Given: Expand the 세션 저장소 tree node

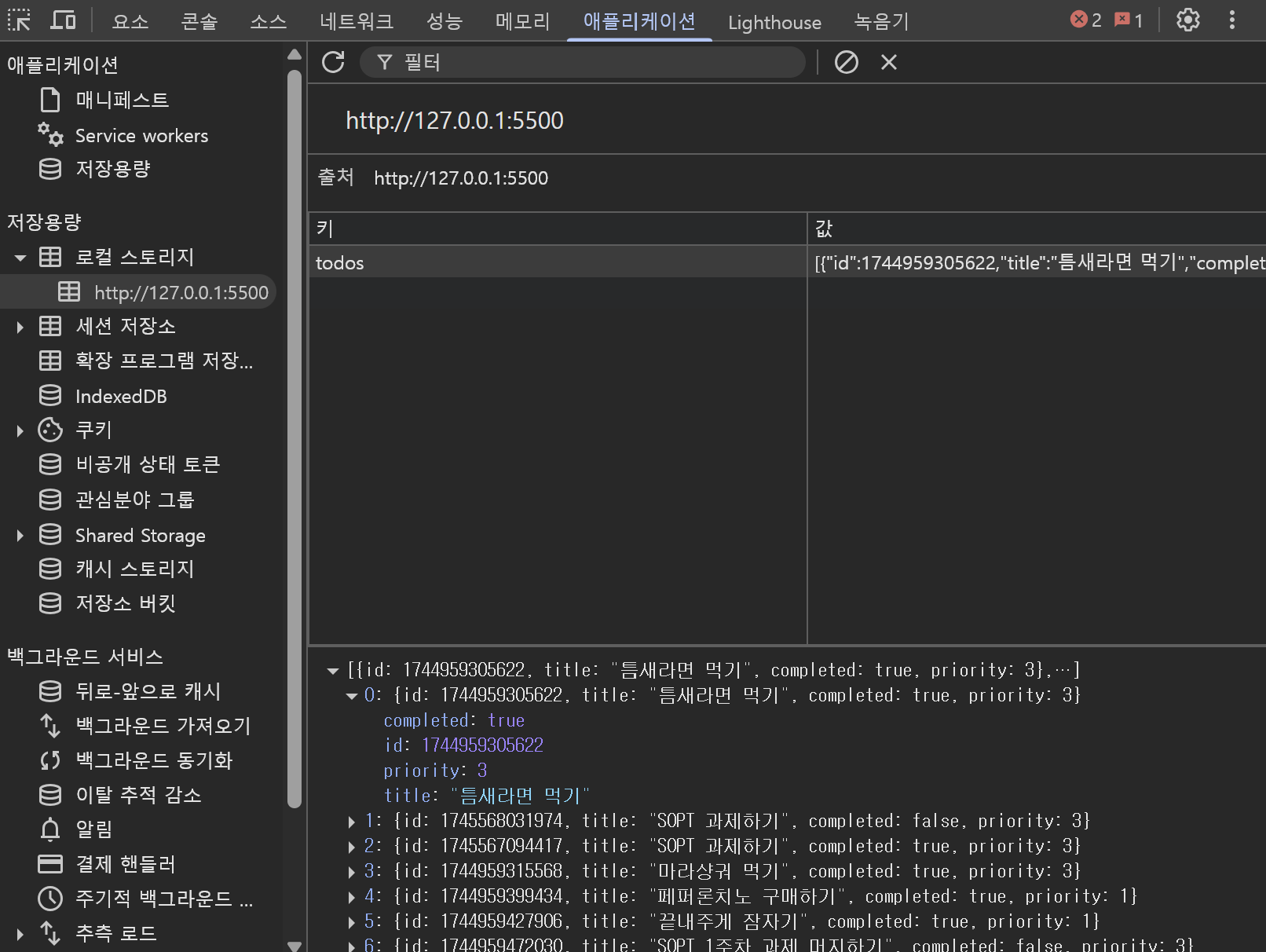Looking at the screenshot, I should tap(20, 327).
